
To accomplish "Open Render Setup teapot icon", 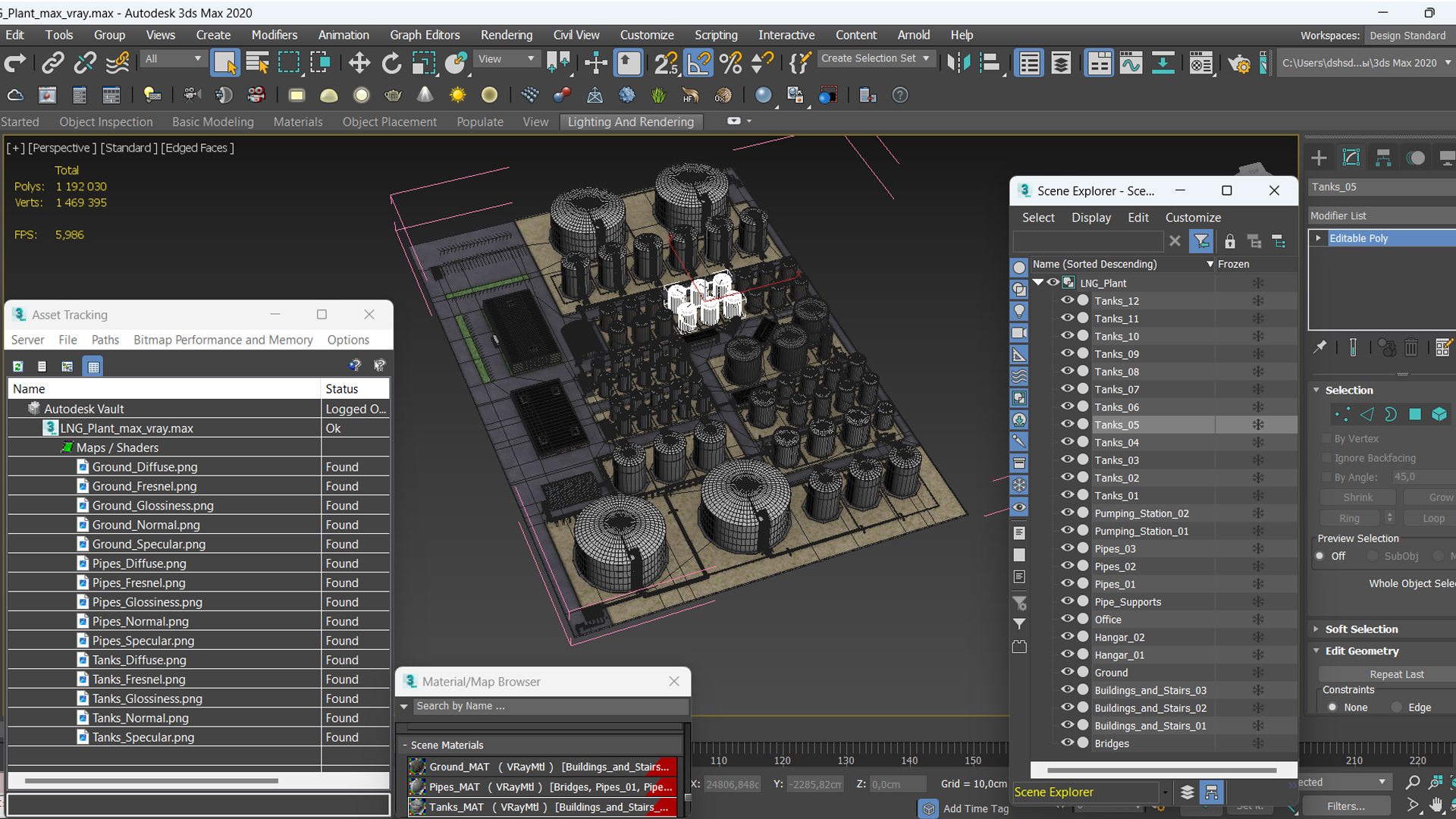I will (x=1239, y=63).
